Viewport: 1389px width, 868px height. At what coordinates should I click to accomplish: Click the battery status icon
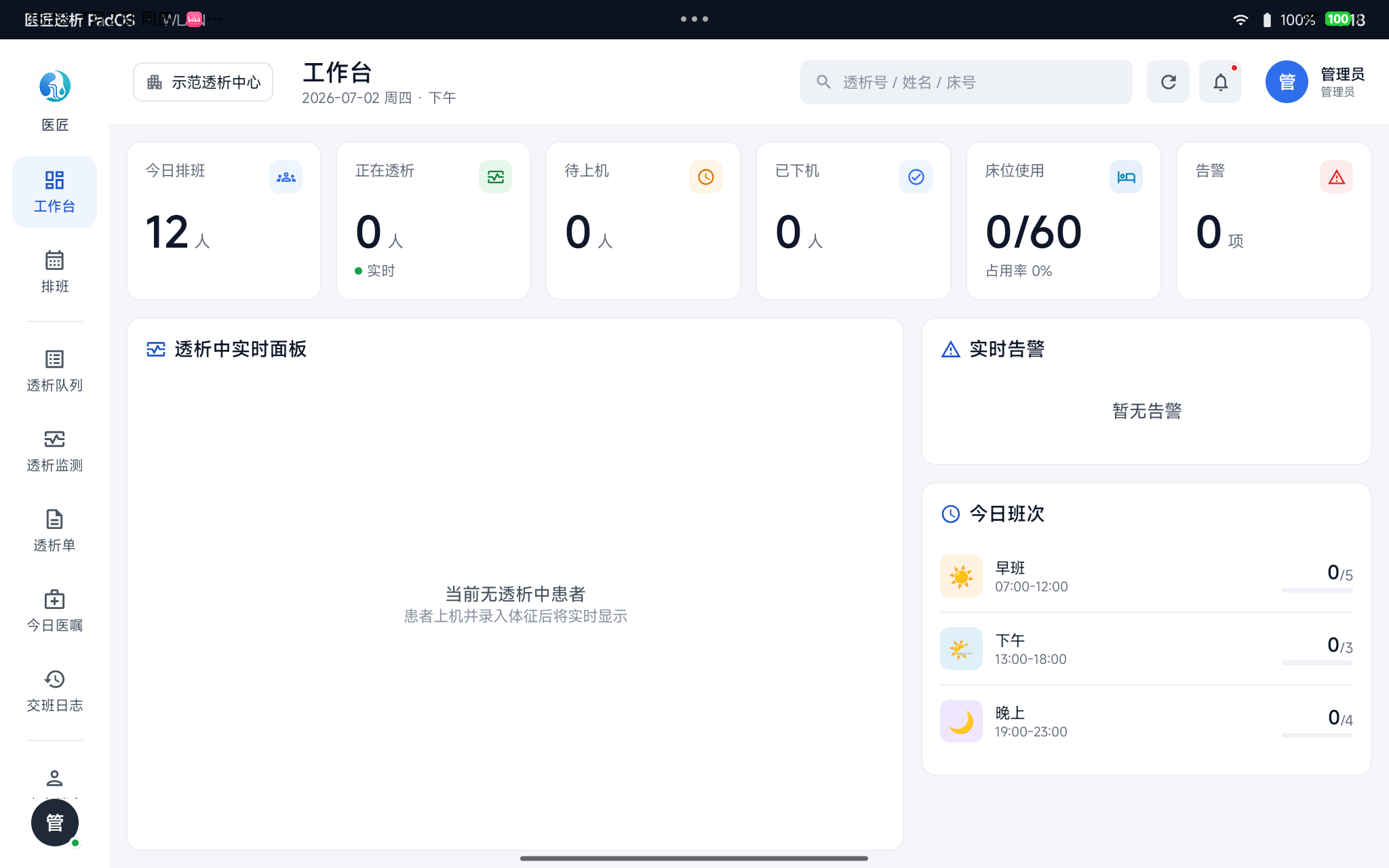point(1267,20)
